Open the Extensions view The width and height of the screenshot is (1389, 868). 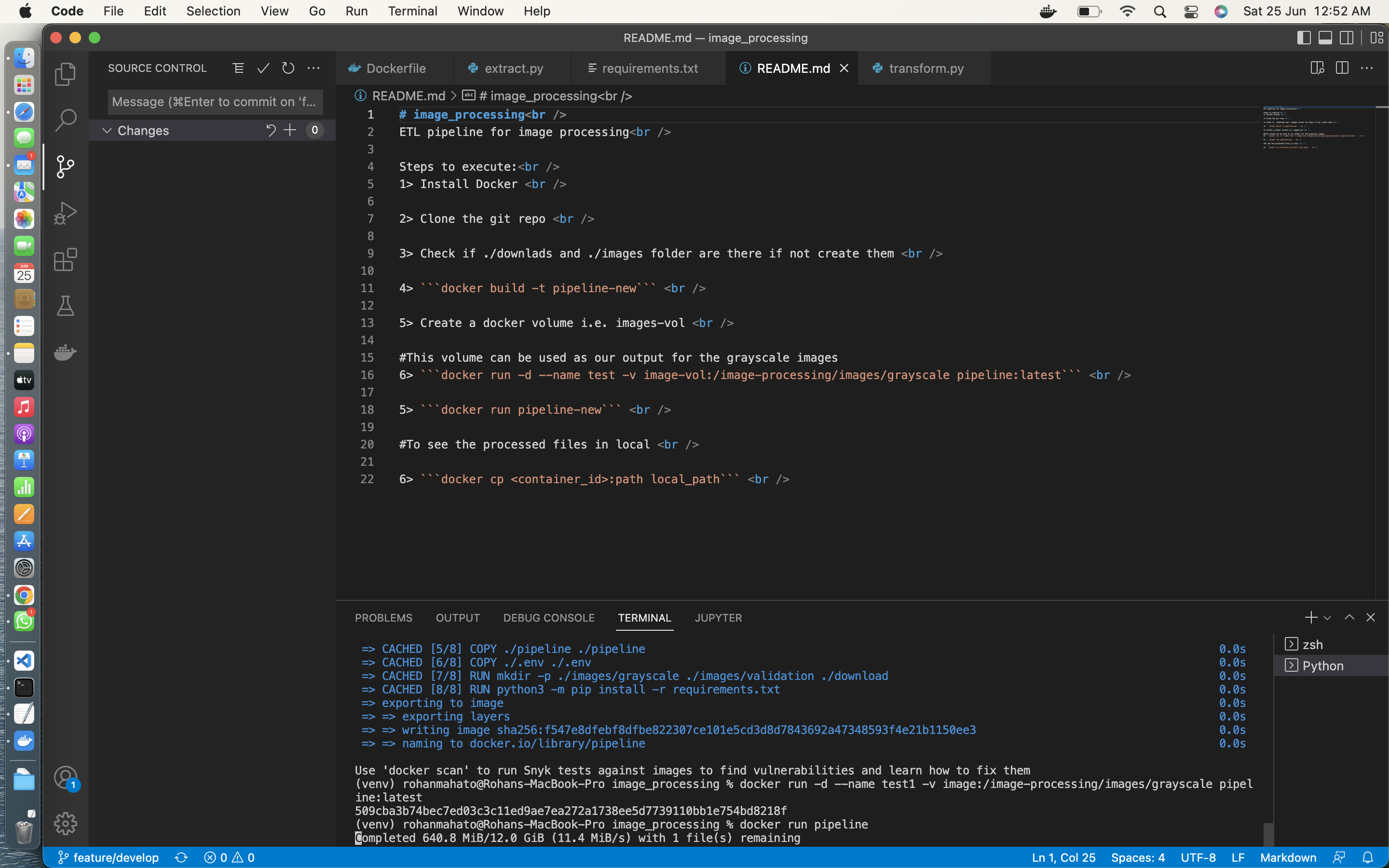point(66,259)
